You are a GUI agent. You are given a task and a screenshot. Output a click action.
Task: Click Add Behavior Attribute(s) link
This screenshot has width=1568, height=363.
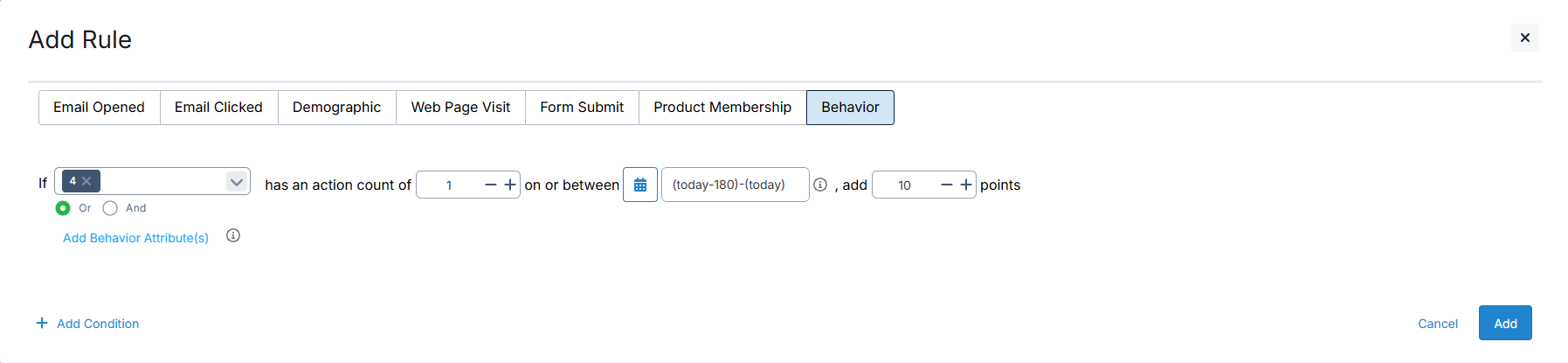[x=135, y=238]
